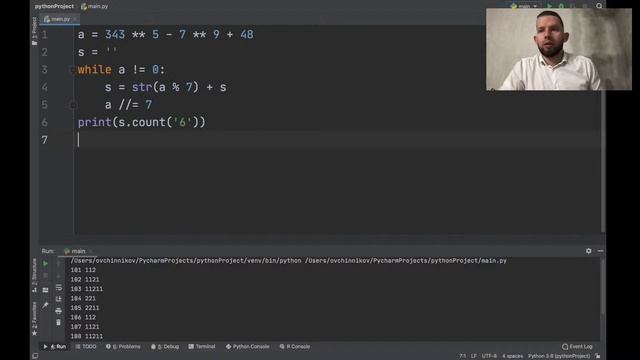Click the str function on line 4
The image size is (640, 360).
[142, 87]
